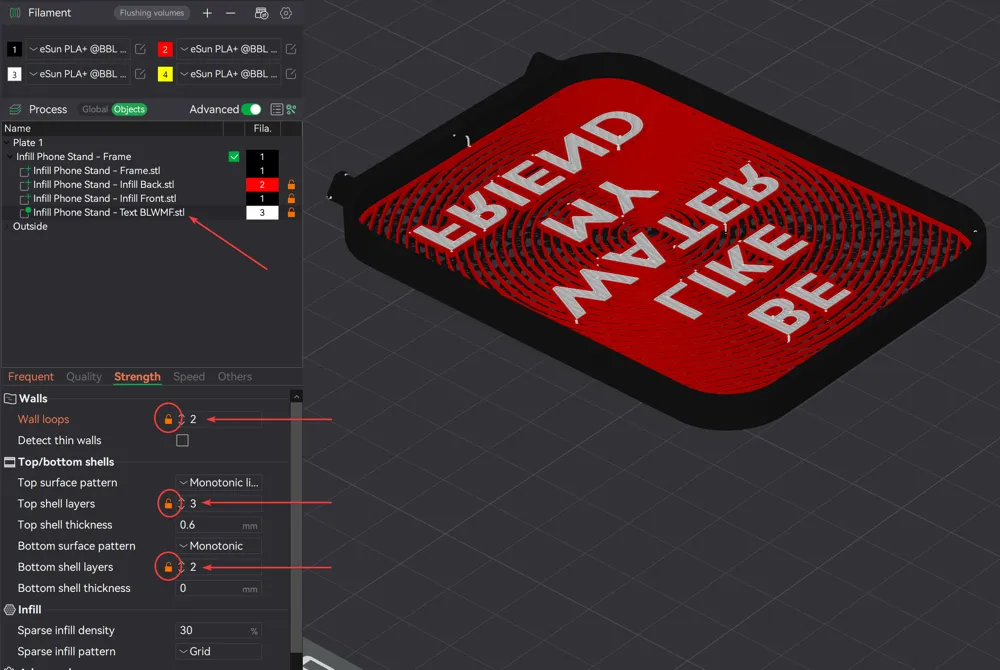Click the parameter list icon near Advanced
The image size is (1000, 670).
pyautogui.click(x=276, y=109)
